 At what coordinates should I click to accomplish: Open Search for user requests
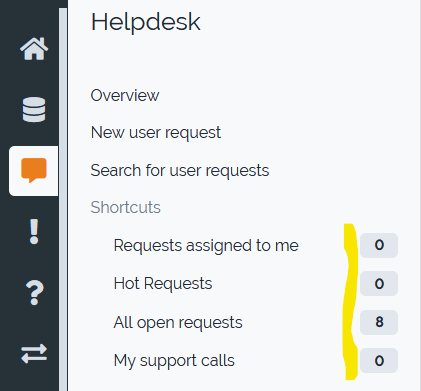(x=180, y=170)
